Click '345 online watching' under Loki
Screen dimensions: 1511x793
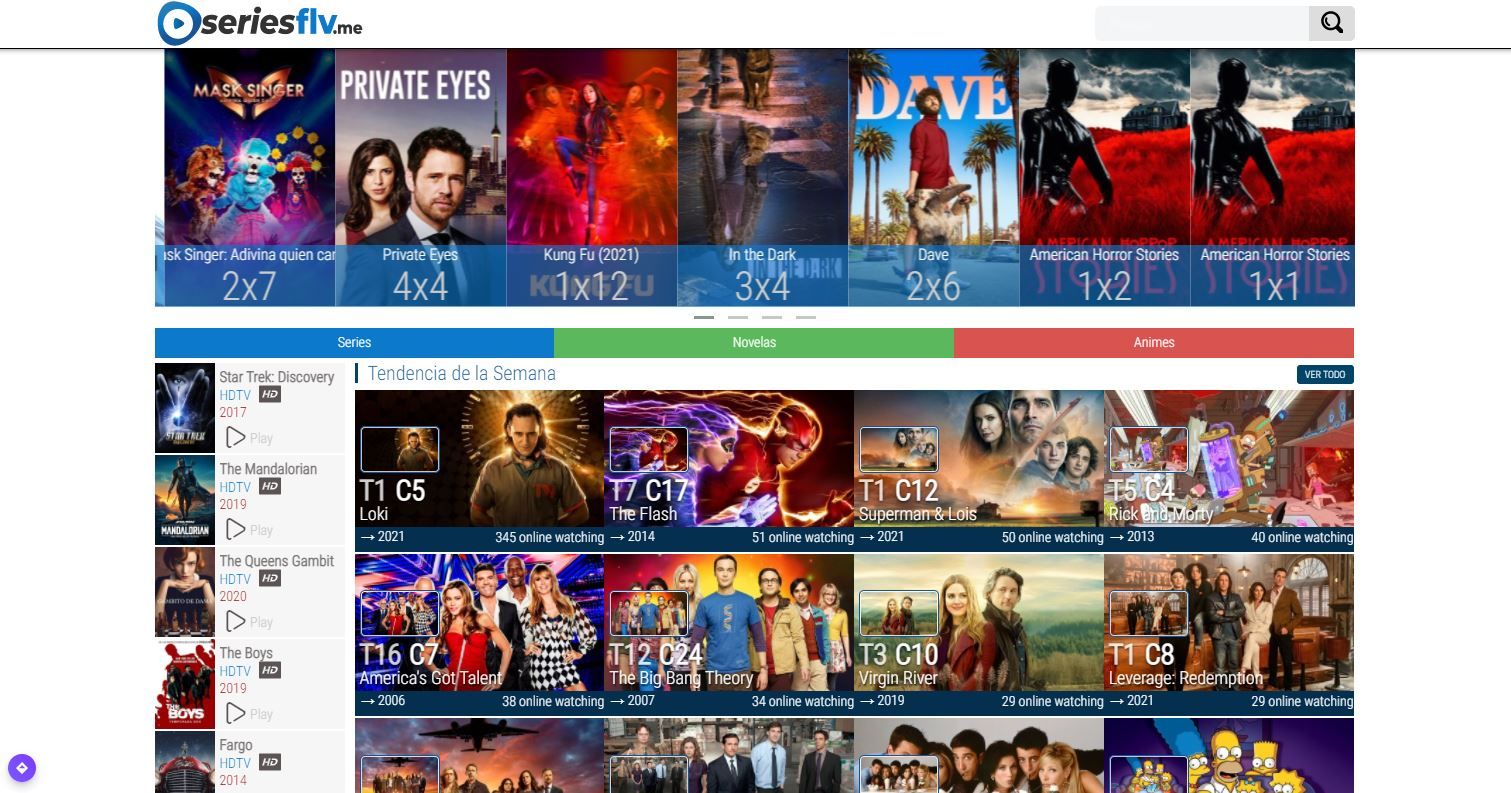pos(549,537)
